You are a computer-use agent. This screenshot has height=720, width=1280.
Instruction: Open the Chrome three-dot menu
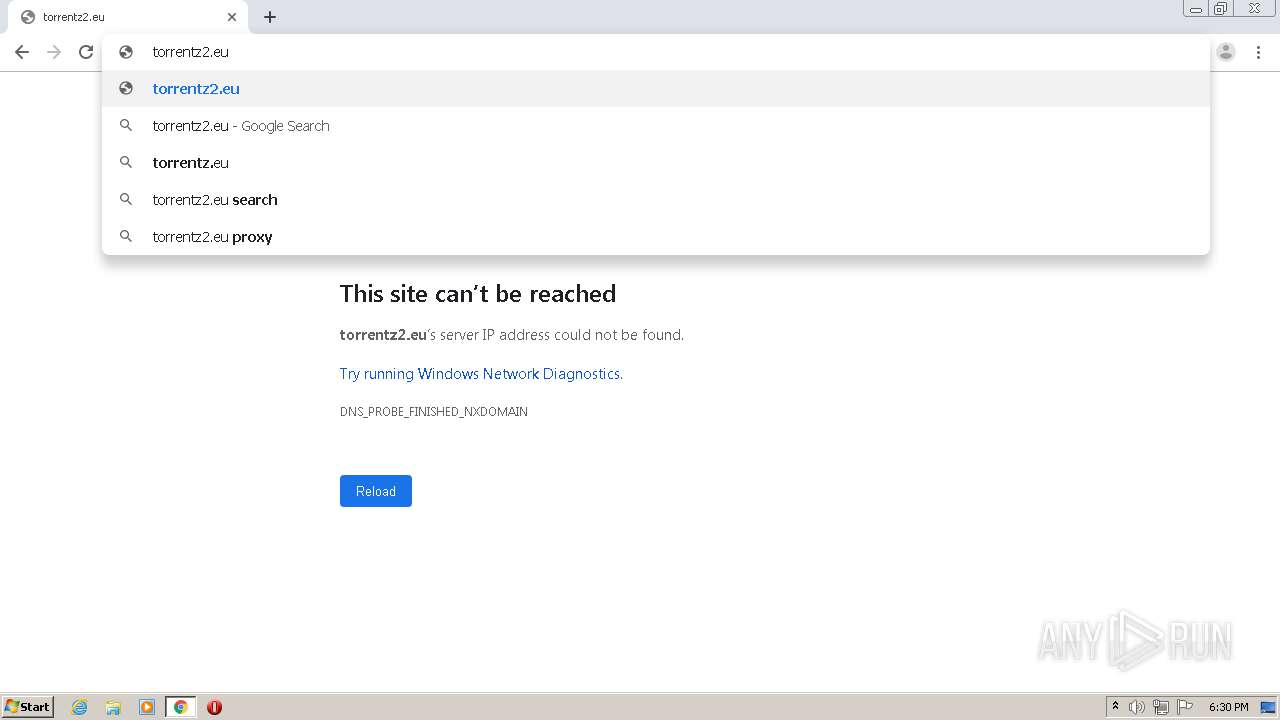(1259, 52)
